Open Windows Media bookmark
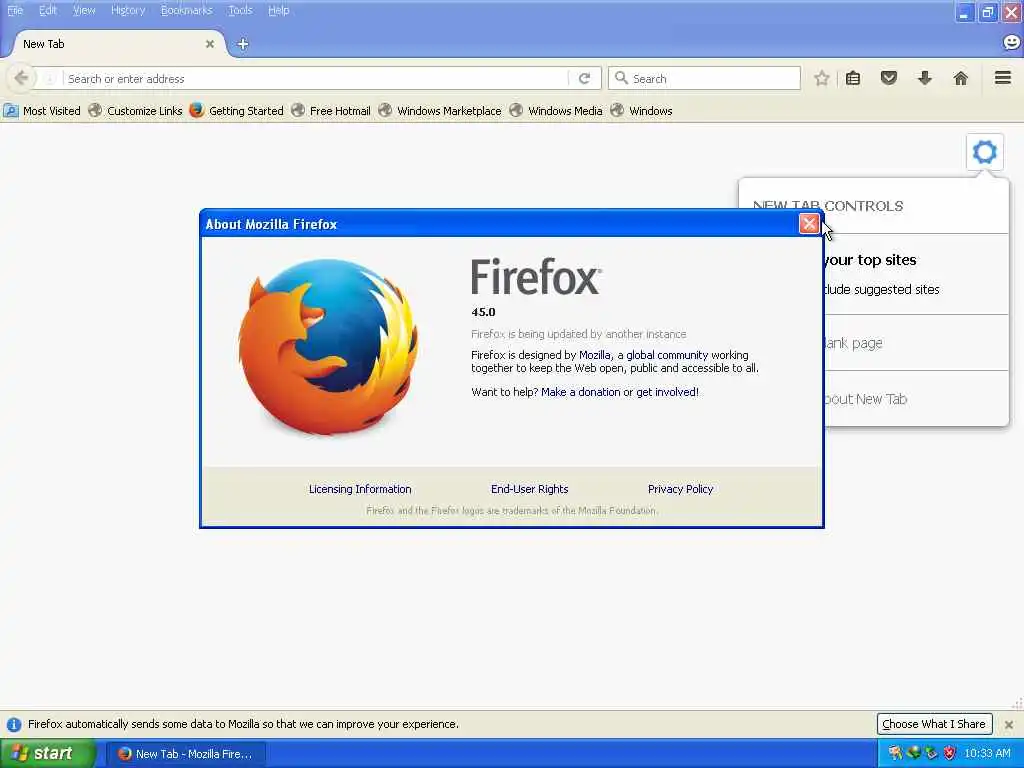The width and height of the screenshot is (1024, 768). click(556, 111)
